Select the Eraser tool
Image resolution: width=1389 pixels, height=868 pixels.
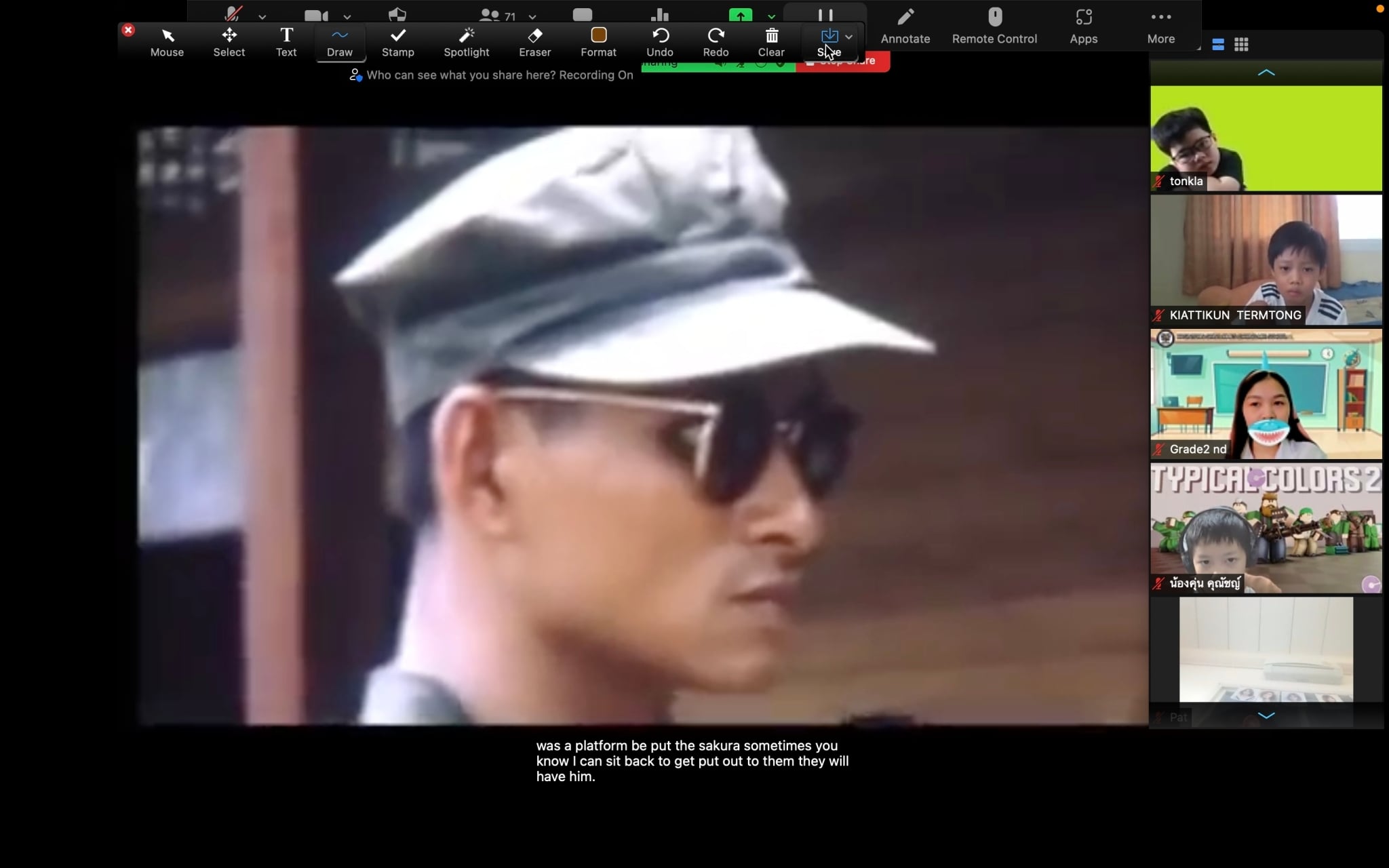[534, 41]
